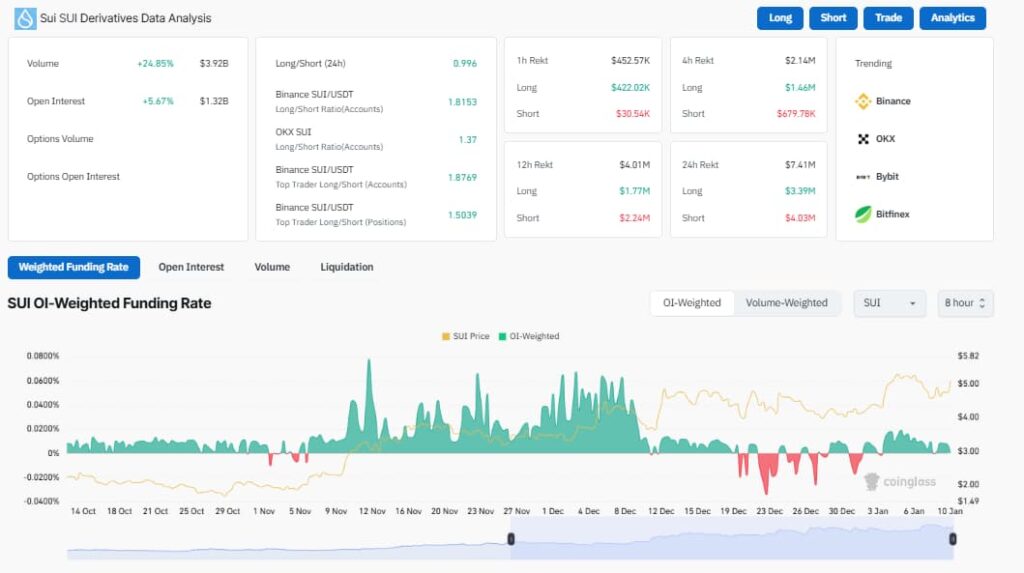Toggle OI-Weighted legend series
The height and width of the screenshot is (573, 1024).
(527, 336)
